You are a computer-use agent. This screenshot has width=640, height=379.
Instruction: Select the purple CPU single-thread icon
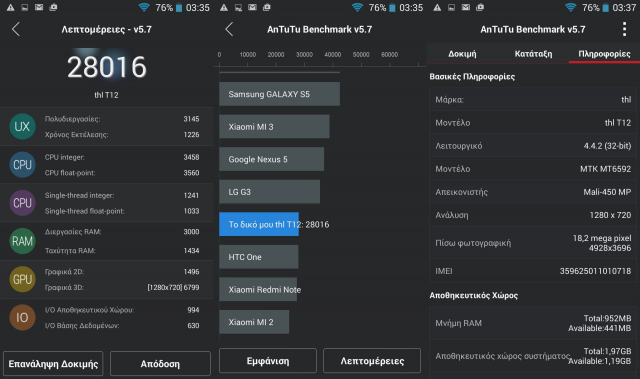pyautogui.click(x=22, y=203)
